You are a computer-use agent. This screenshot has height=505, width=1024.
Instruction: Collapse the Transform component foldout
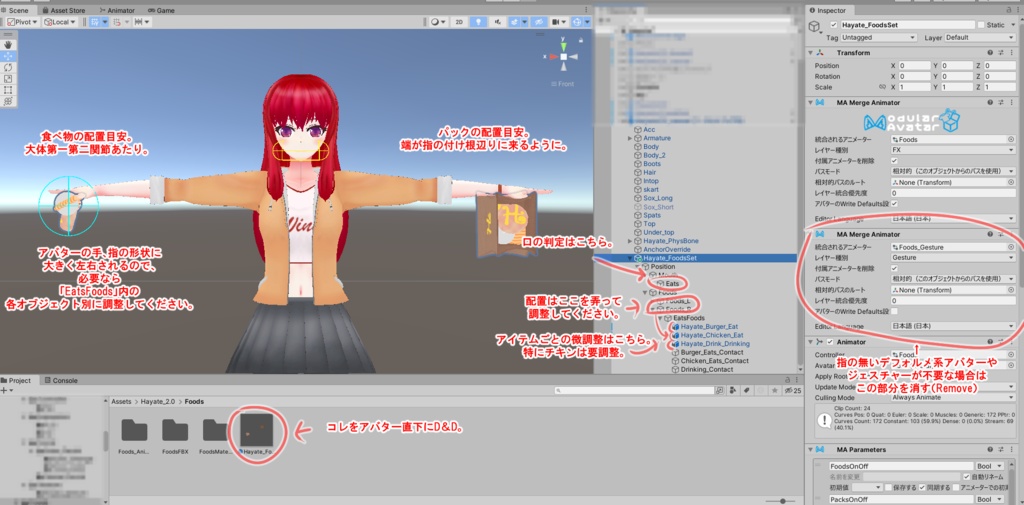pos(811,52)
